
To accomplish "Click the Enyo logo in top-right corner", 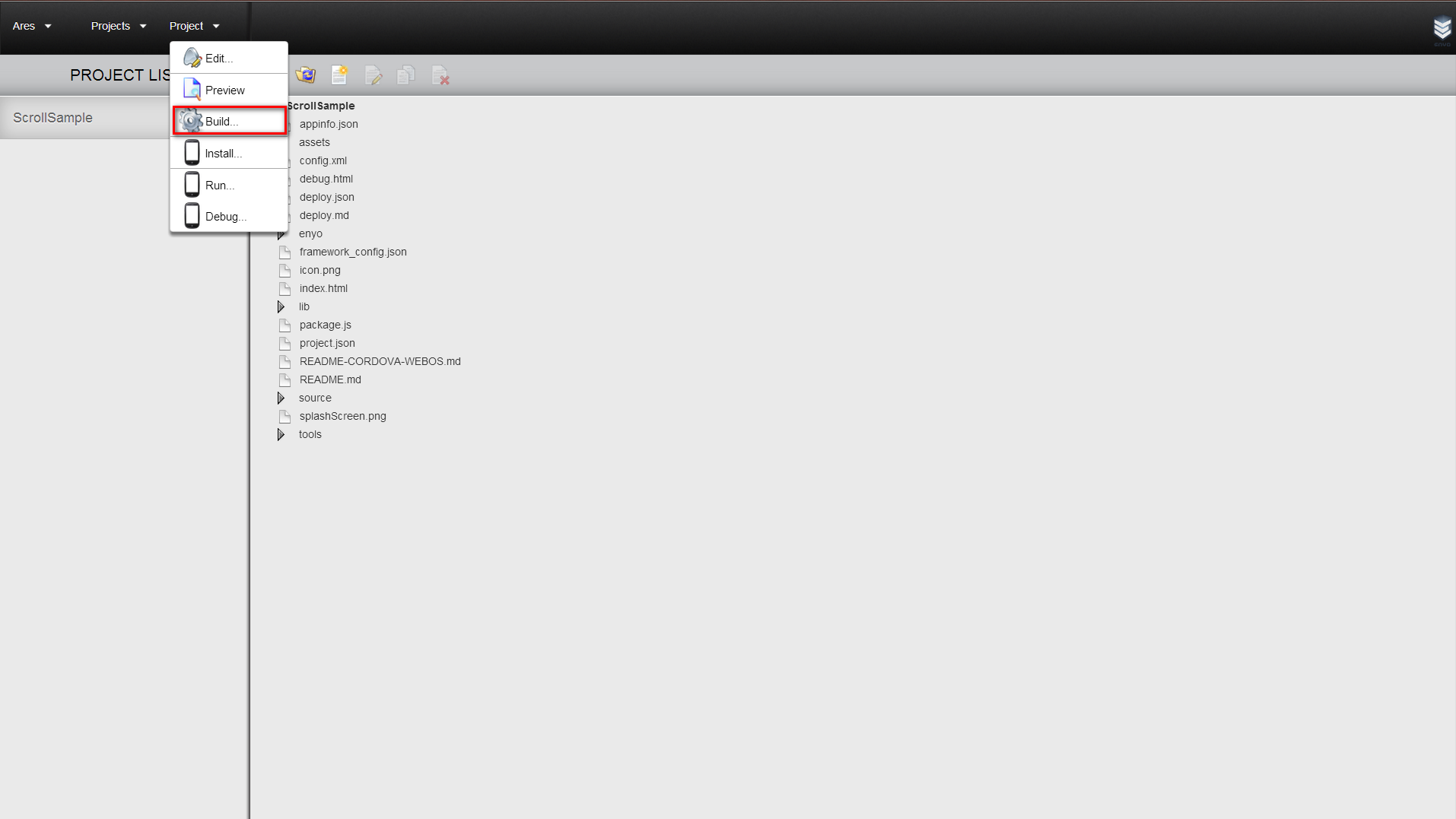I will (x=1442, y=29).
